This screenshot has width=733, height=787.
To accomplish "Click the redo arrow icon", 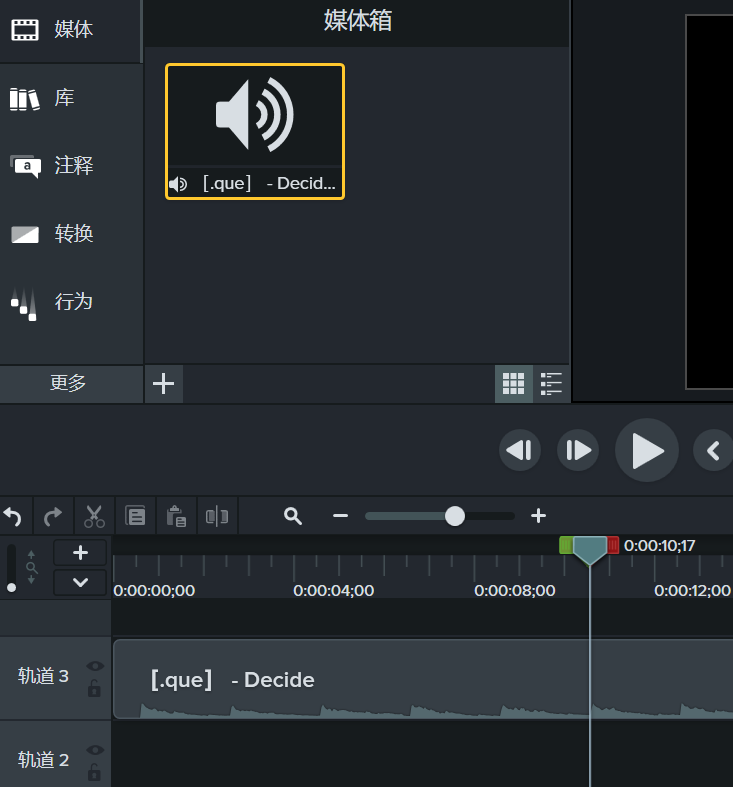I will coord(53,516).
